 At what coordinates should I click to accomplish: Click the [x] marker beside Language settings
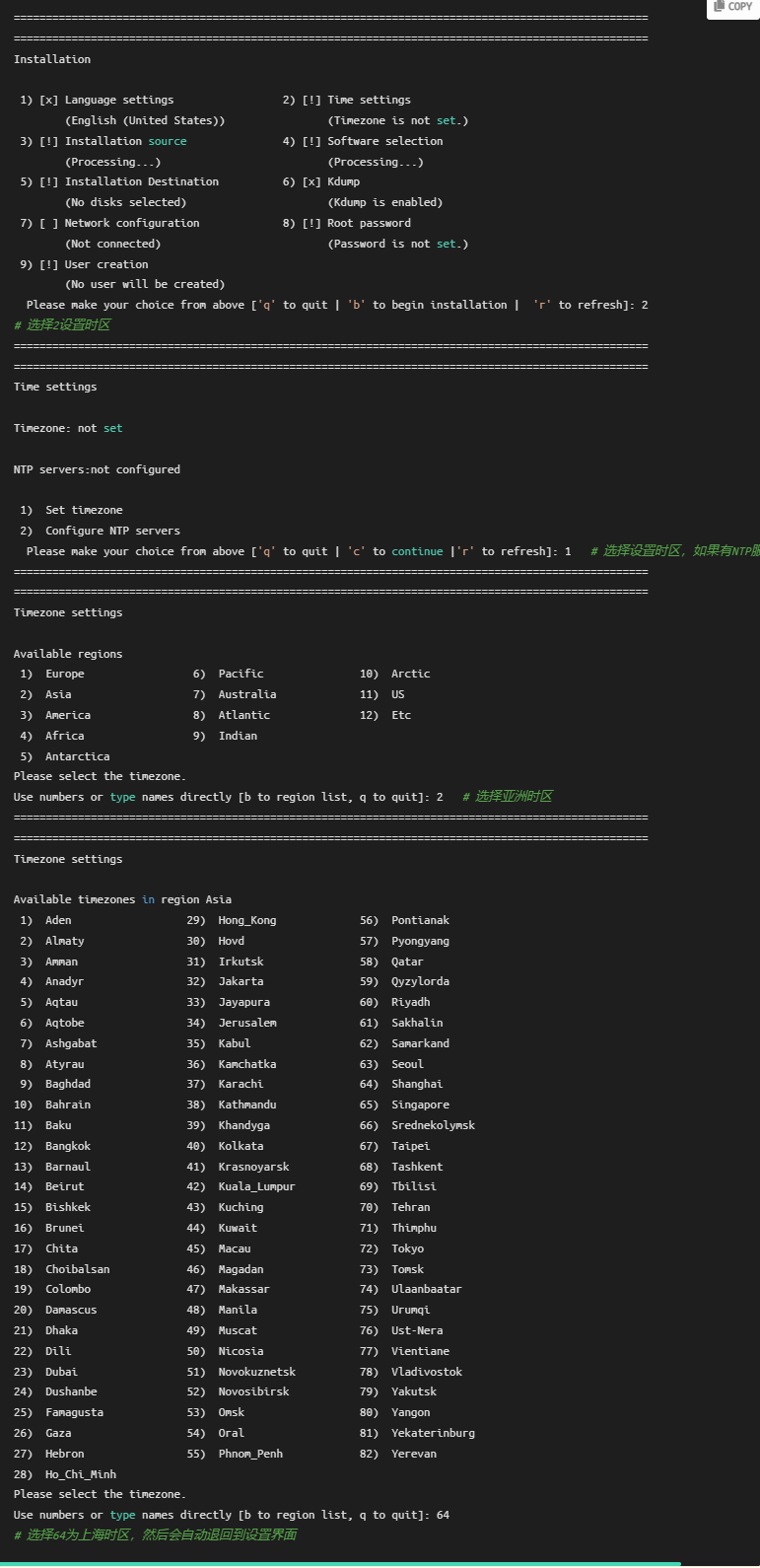[49, 100]
